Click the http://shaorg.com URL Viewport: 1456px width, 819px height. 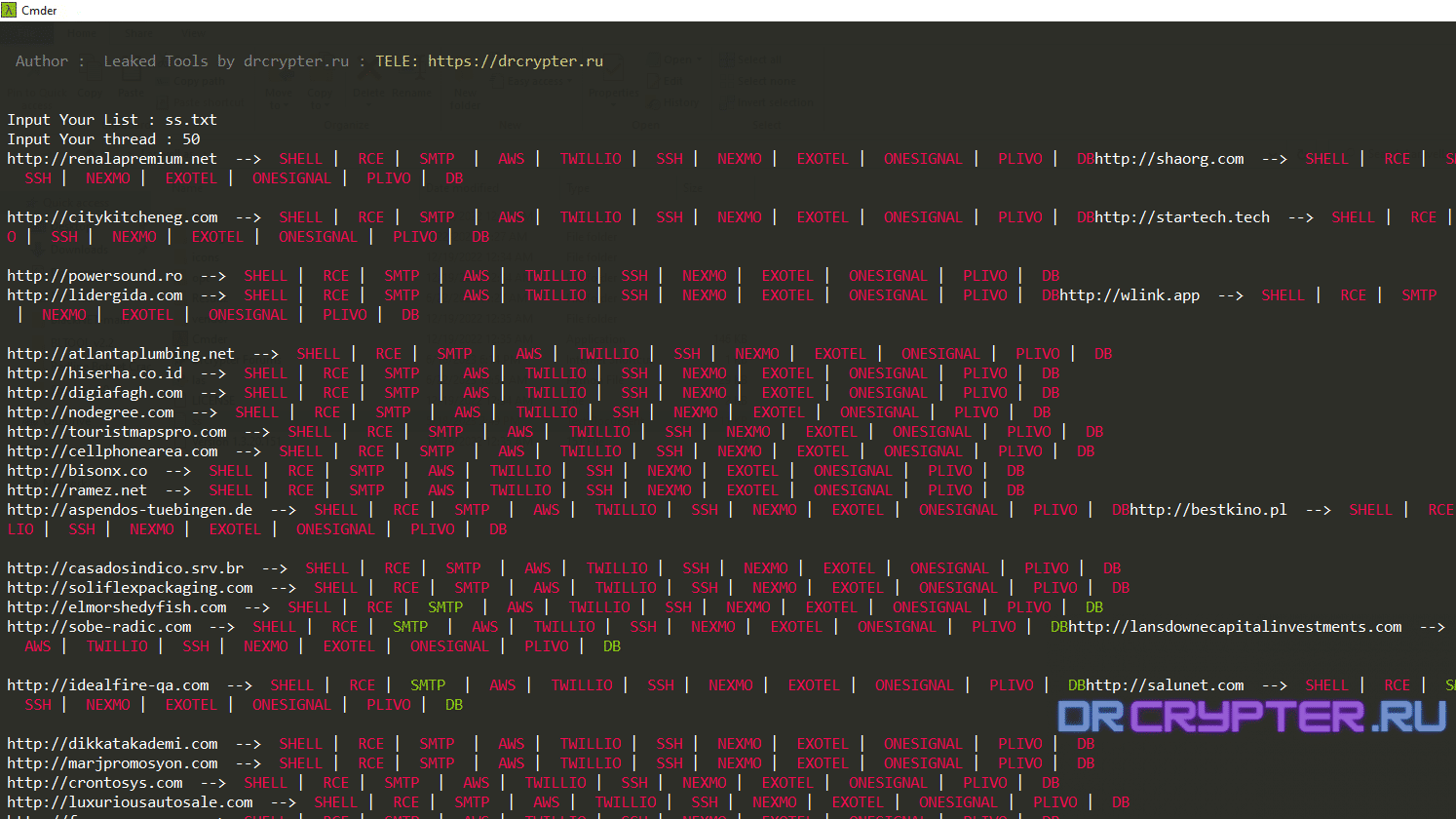tap(1169, 159)
